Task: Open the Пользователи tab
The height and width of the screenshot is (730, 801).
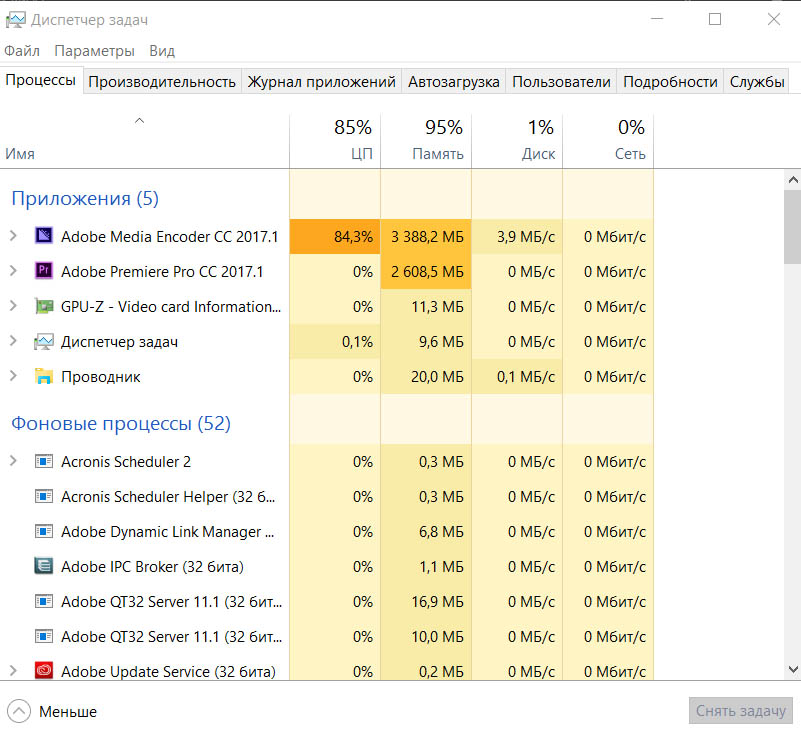Action: coord(561,82)
